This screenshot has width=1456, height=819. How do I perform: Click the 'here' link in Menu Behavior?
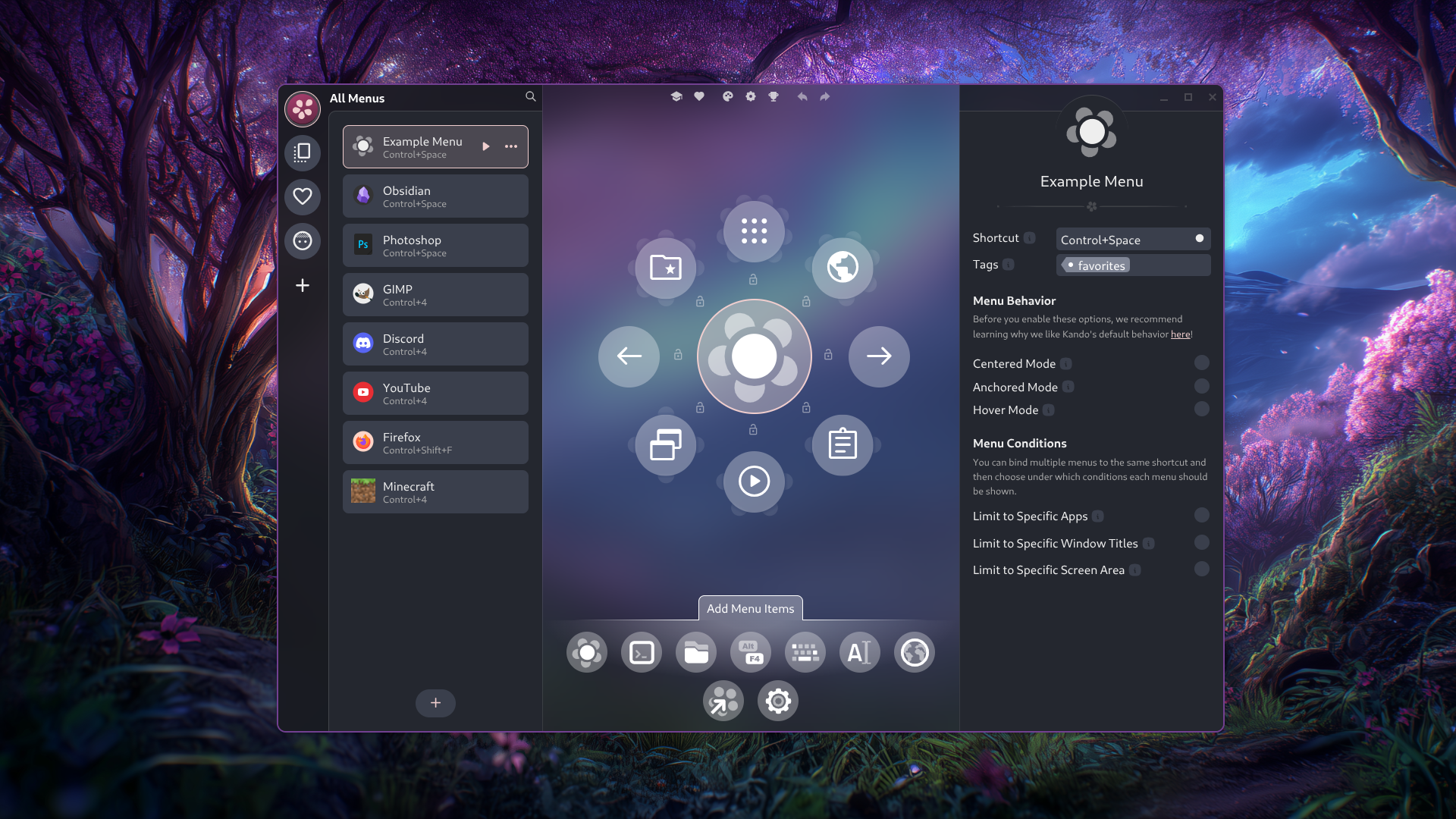[x=1180, y=334]
